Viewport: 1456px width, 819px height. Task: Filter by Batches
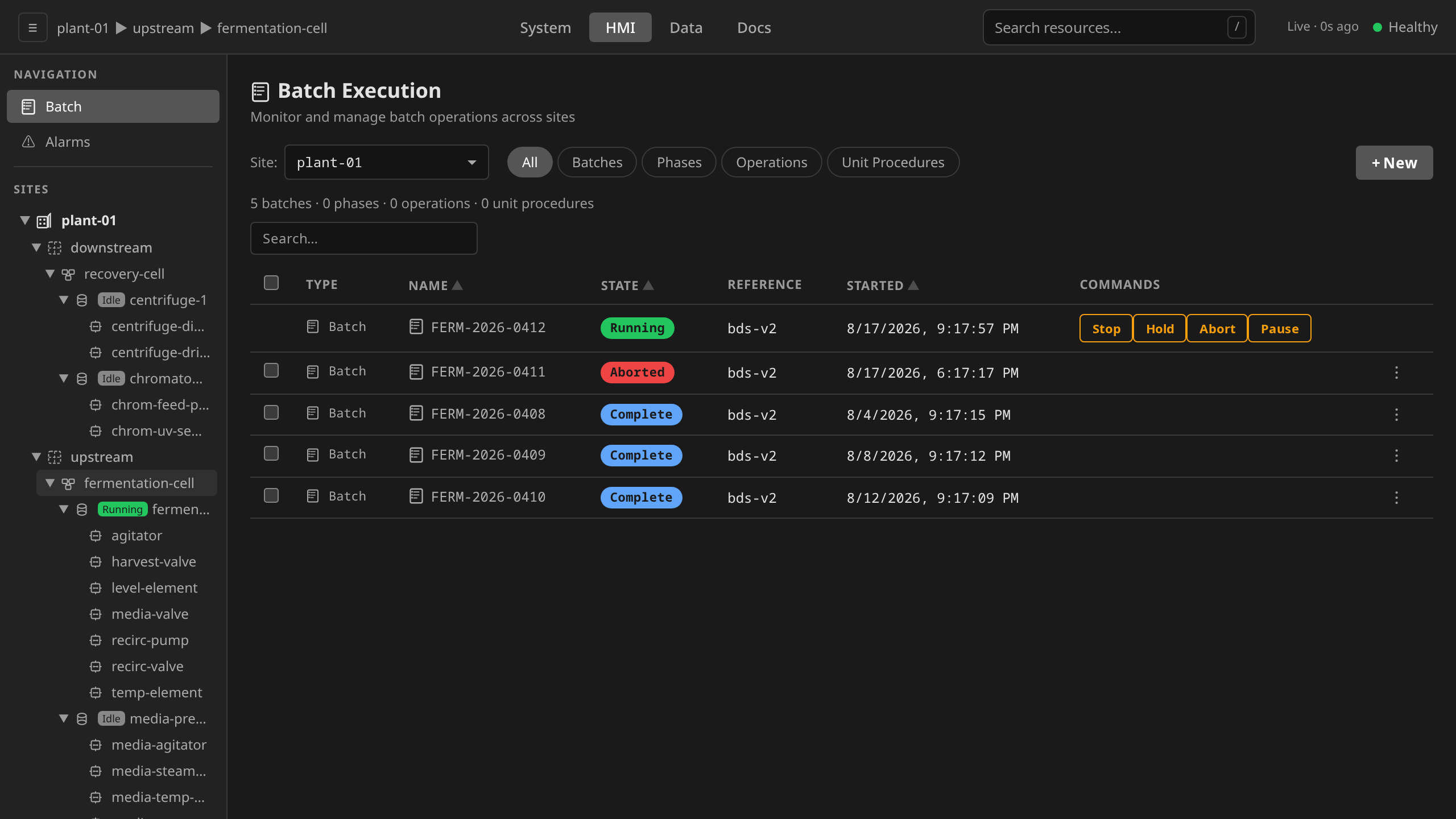pos(597,162)
